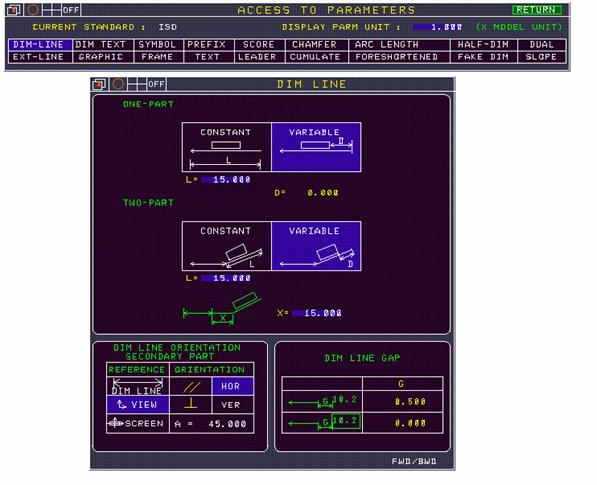597x485 pixels.
Task: Click the orange circle icon in the top bar
Action: [33, 10]
